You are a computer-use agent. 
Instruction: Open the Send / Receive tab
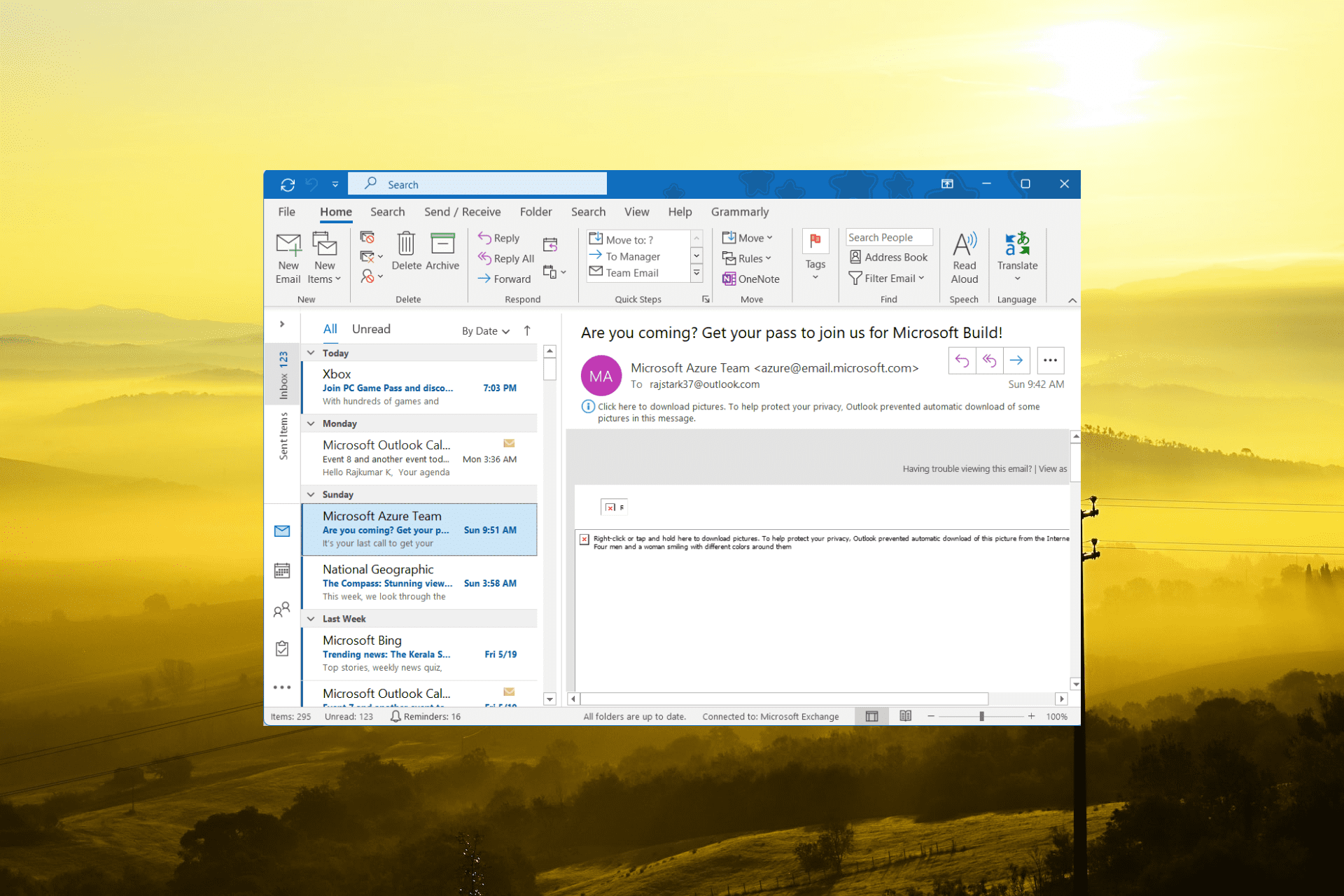pyautogui.click(x=462, y=212)
